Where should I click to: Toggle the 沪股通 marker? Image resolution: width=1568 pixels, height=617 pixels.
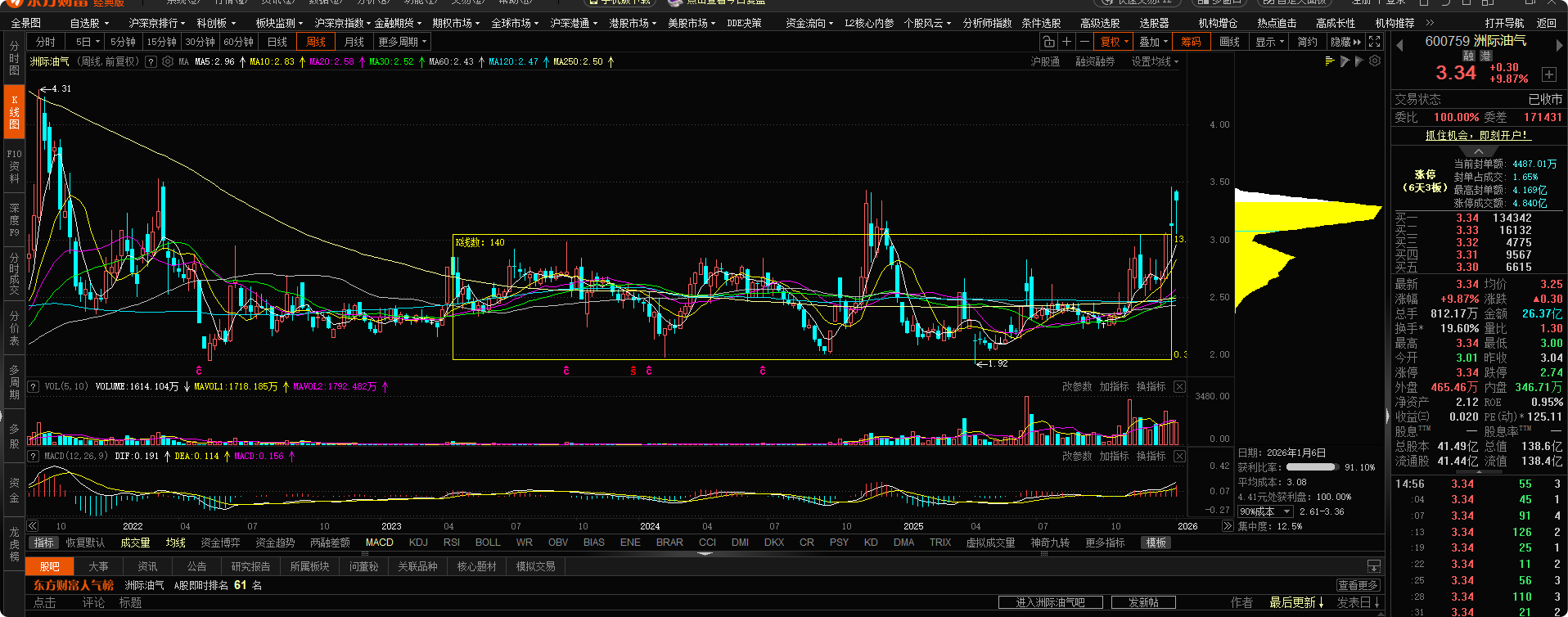1045,61
